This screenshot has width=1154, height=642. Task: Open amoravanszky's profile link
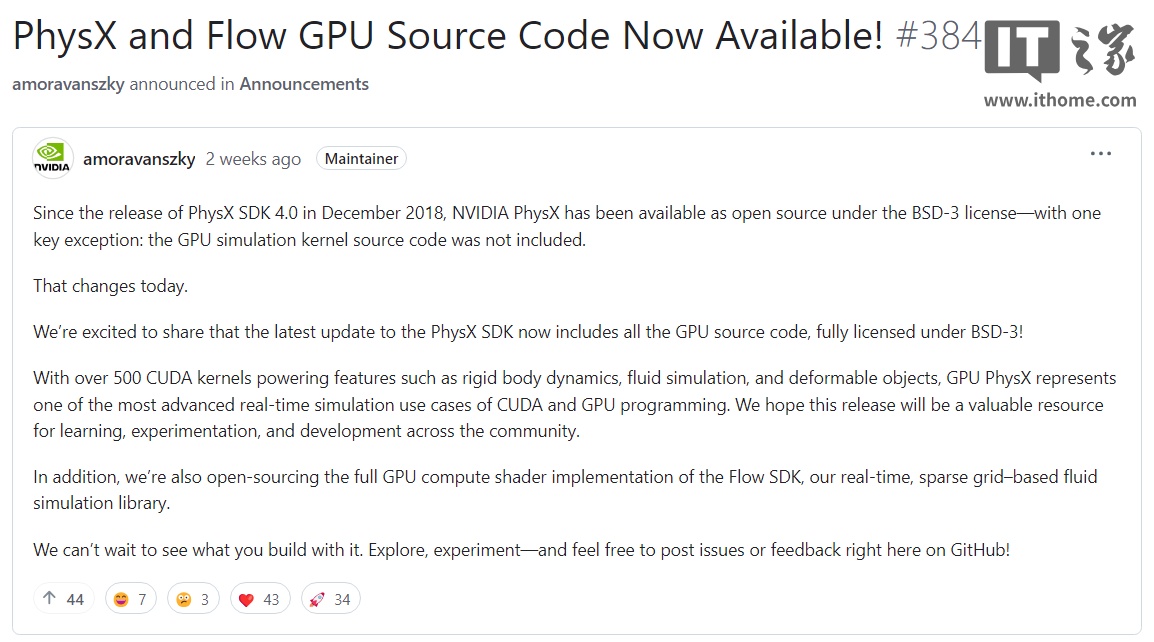point(140,157)
